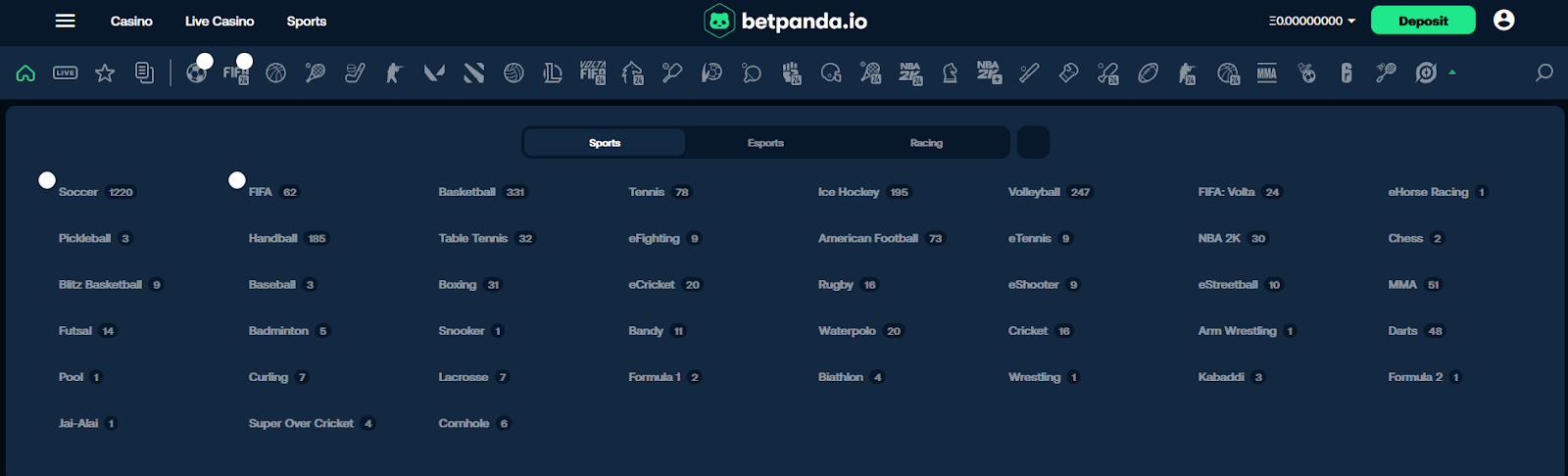Open the balance currency dropdown

[1312, 21]
